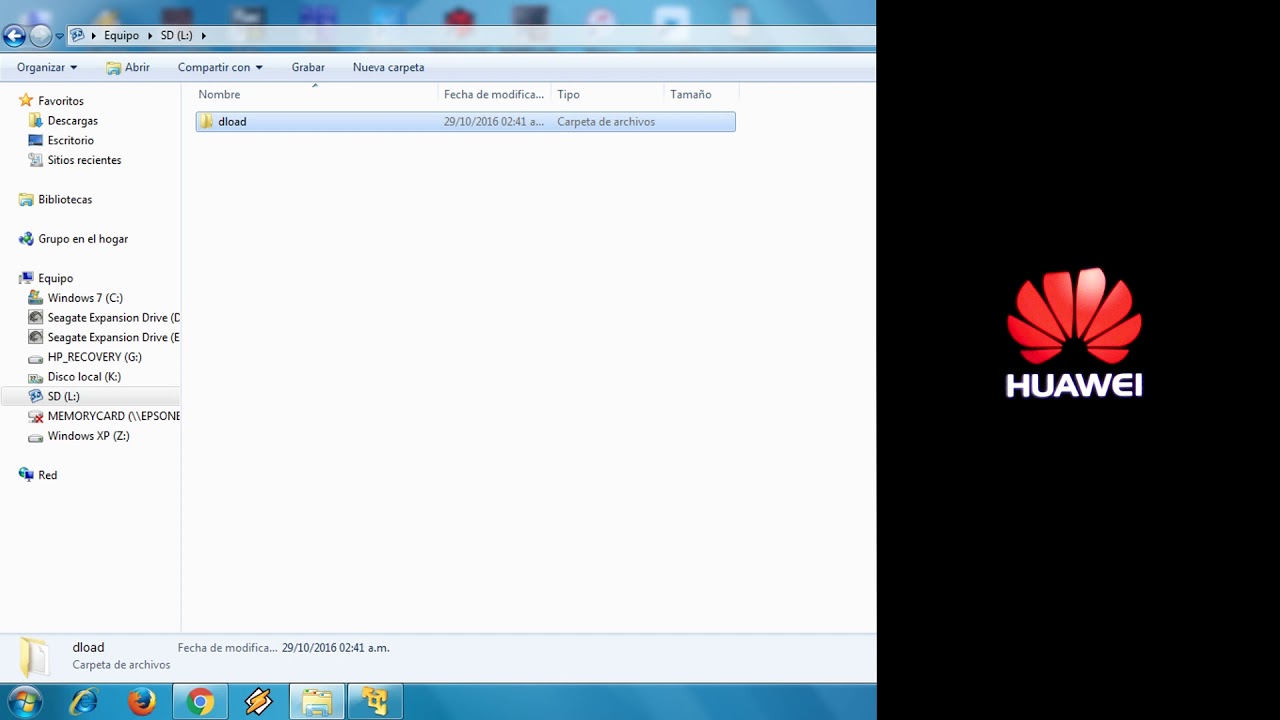Image resolution: width=1280 pixels, height=720 pixels.
Task: Click the SD (L:) card icon in tree
Action: [36, 396]
